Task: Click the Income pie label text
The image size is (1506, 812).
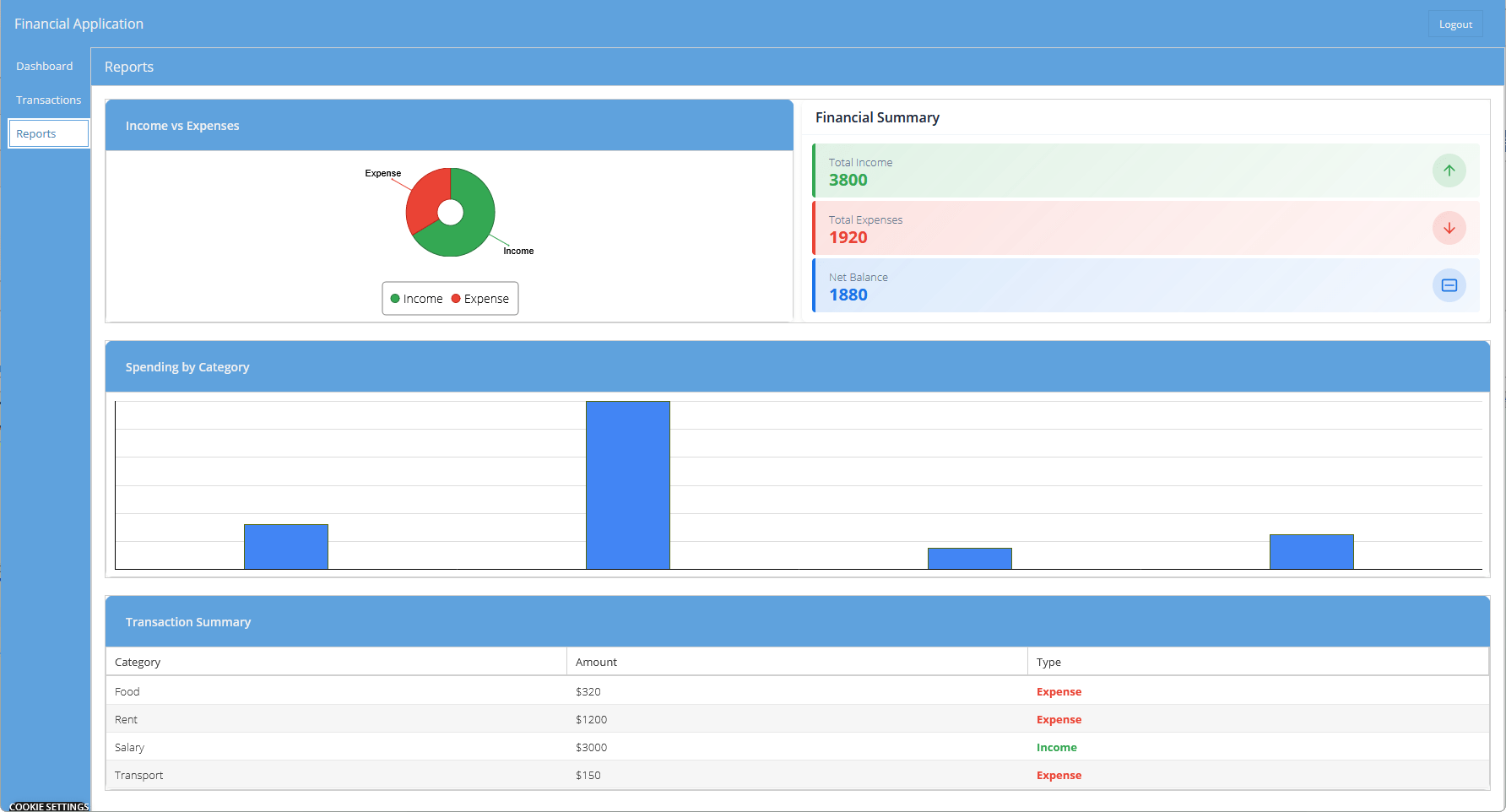Action: (518, 251)
